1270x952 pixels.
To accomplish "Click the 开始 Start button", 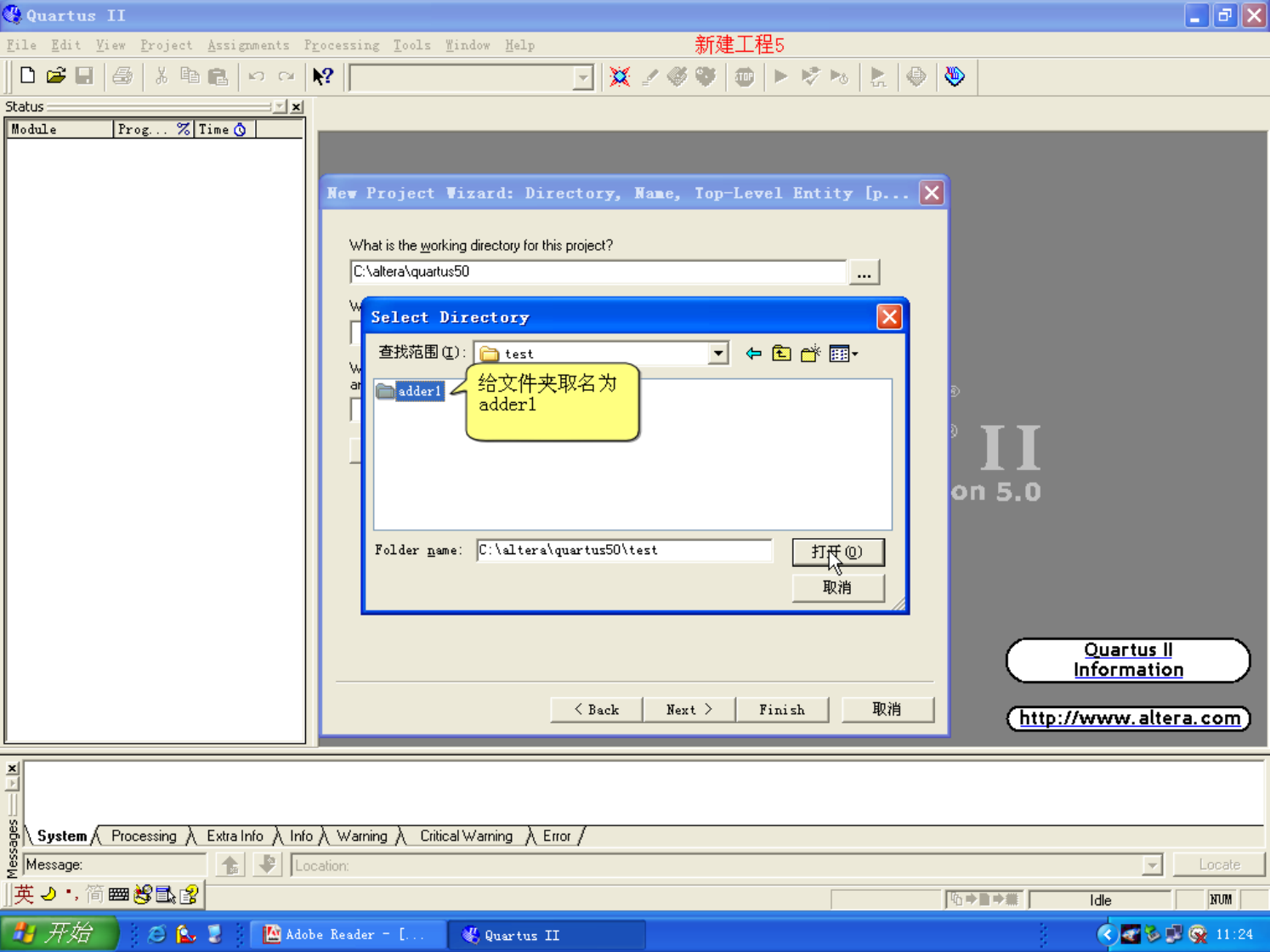I will 58,934.
